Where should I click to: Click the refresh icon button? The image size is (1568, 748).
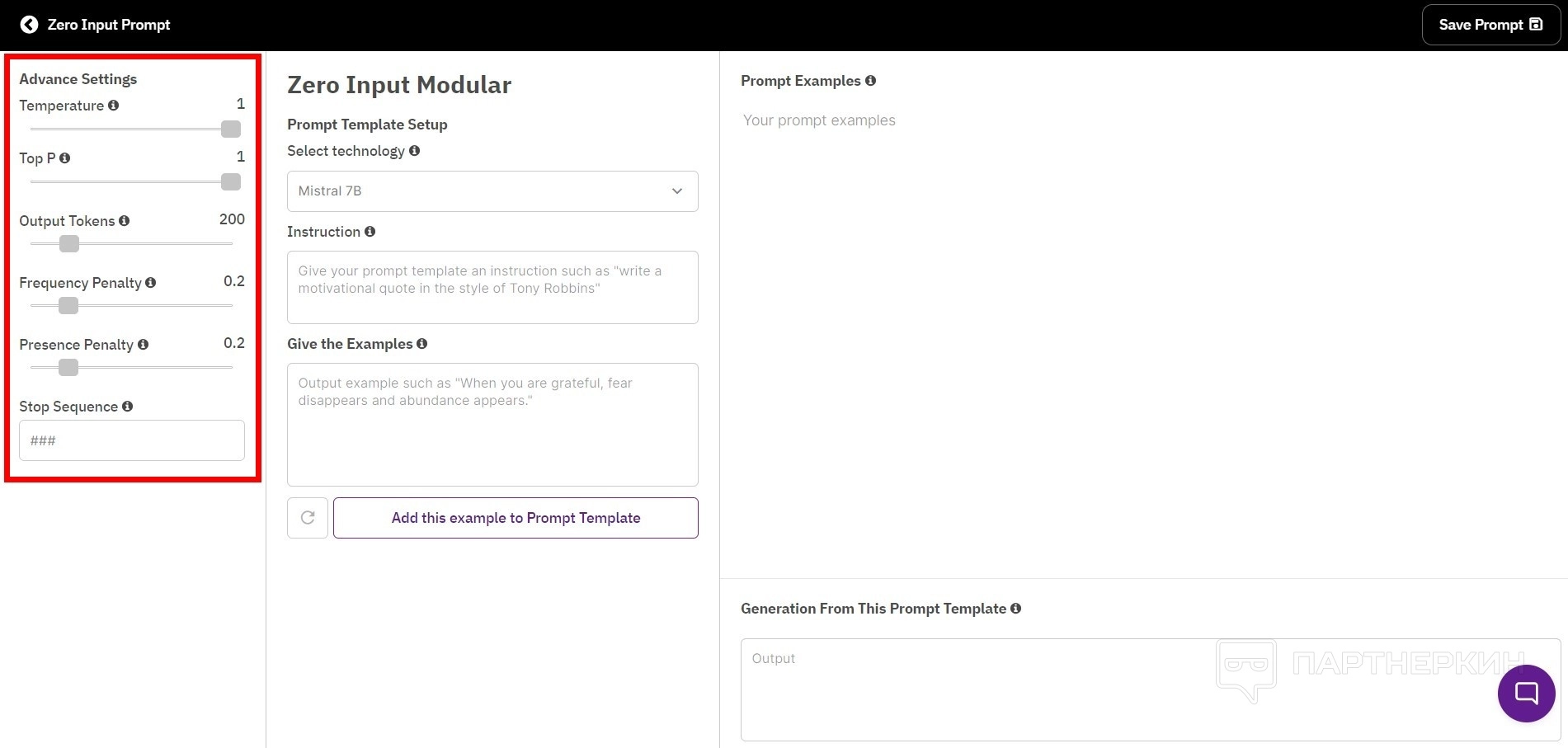308,518
